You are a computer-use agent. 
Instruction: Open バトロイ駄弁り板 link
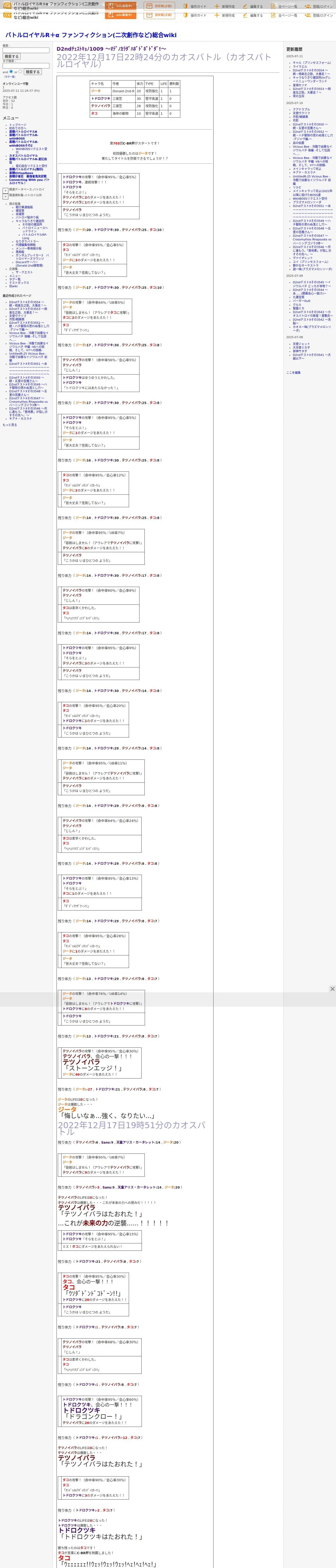27,217
